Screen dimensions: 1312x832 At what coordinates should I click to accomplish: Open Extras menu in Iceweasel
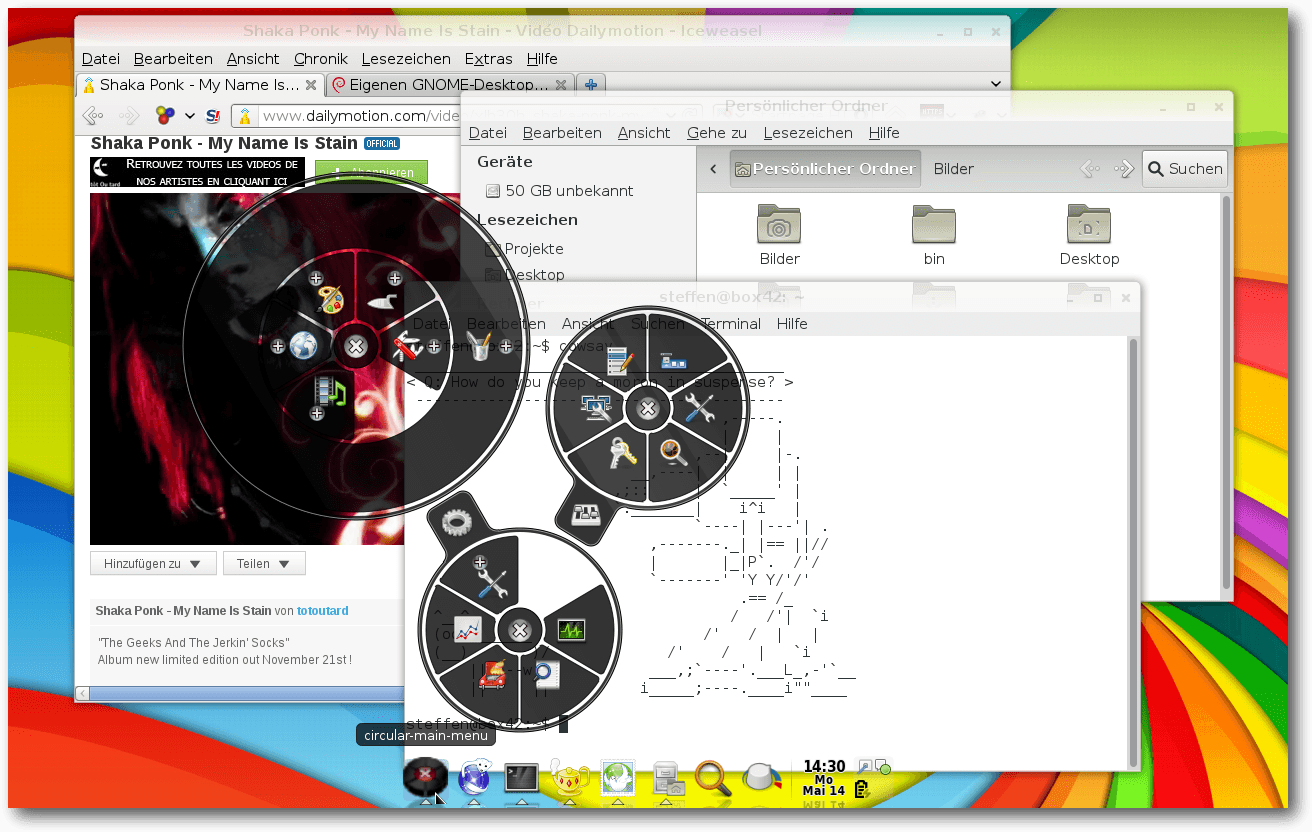pyautogui.click(x=488, y=59)
